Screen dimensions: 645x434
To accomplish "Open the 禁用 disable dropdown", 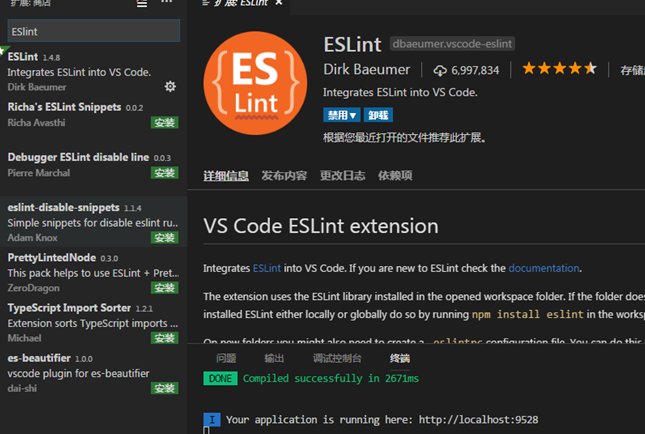I will [341, 115].
